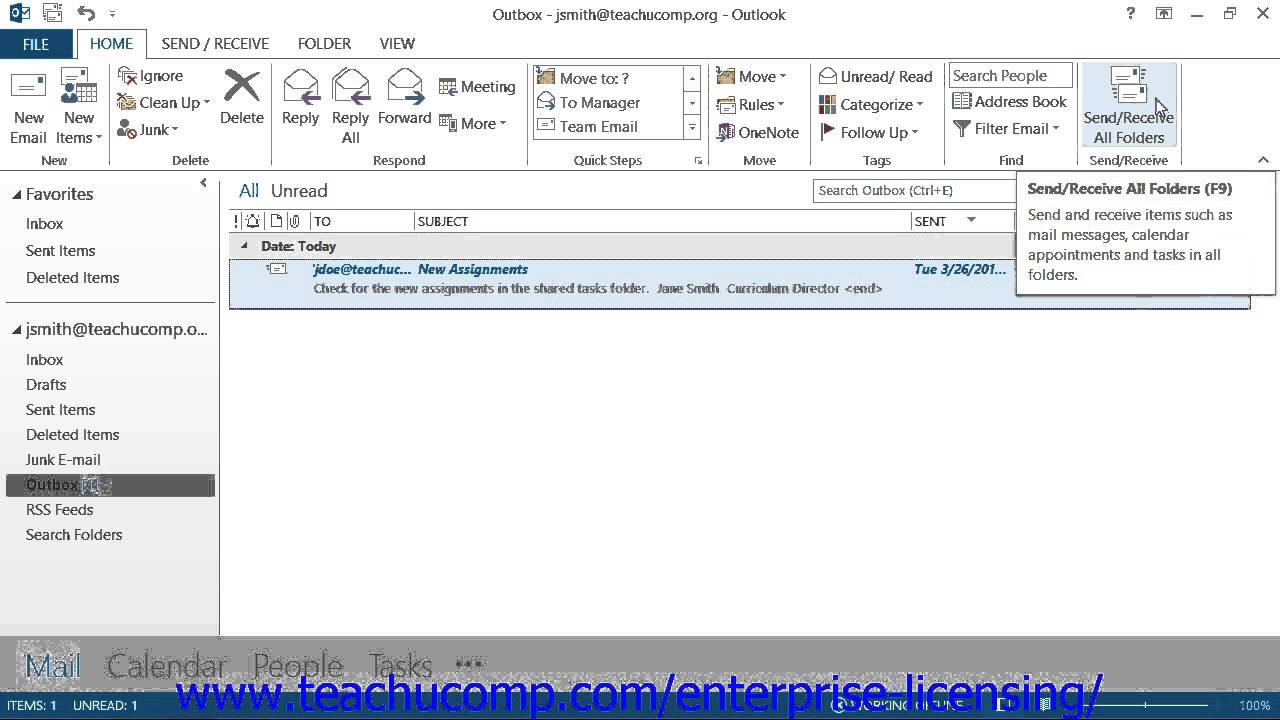This screenshot has width=1280, height=720.
Task: Sort by the SENT column header
Action: point(962,221)
